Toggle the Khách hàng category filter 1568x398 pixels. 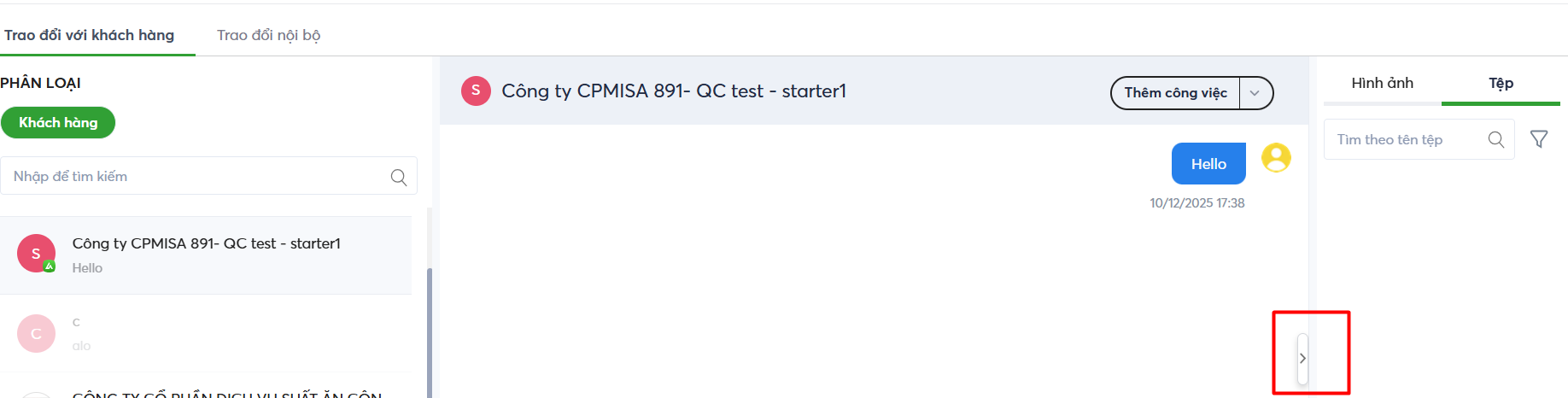click(x=58, y=122)
